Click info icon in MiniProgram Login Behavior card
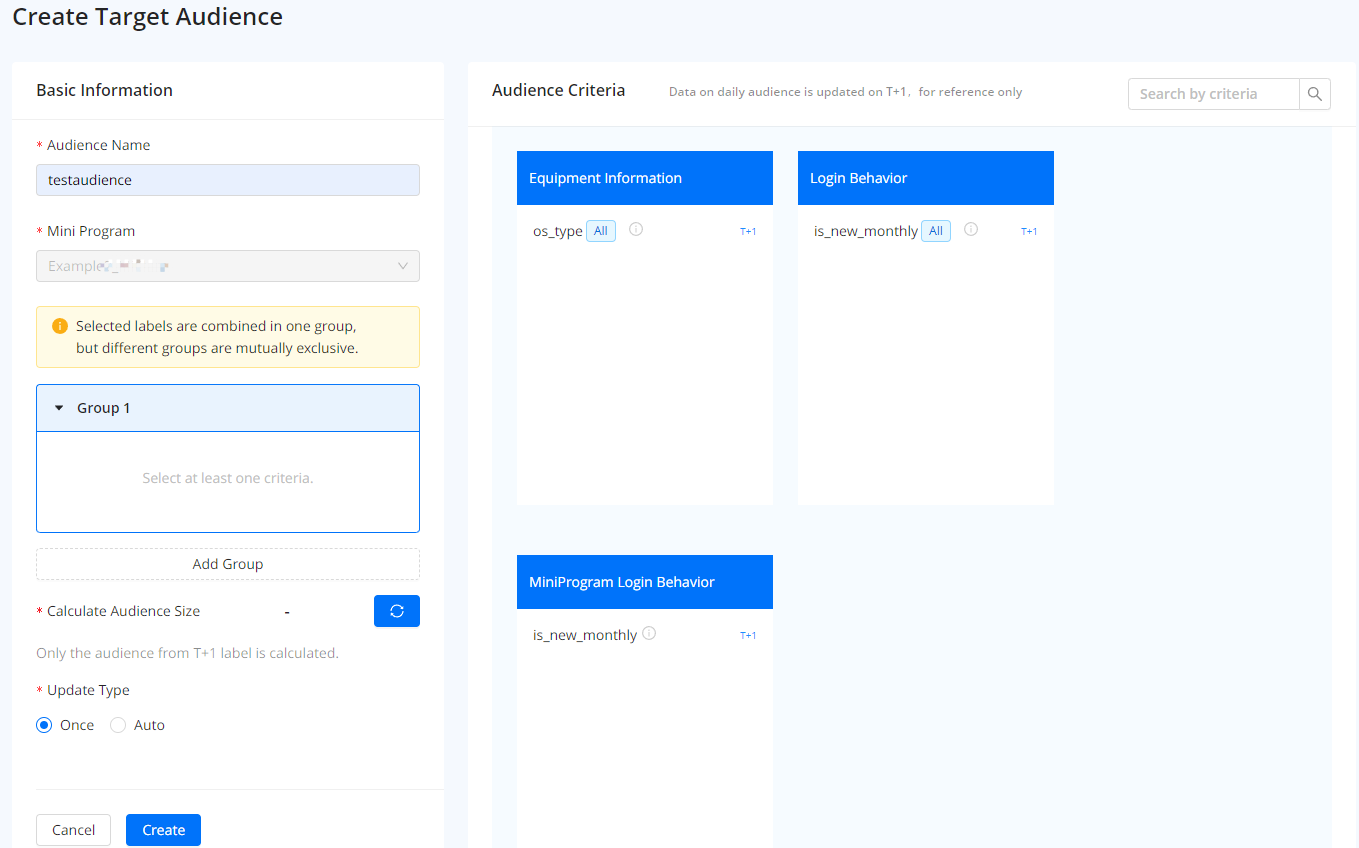The height and width of the screenshot is (848, 1359). (649, 634)
